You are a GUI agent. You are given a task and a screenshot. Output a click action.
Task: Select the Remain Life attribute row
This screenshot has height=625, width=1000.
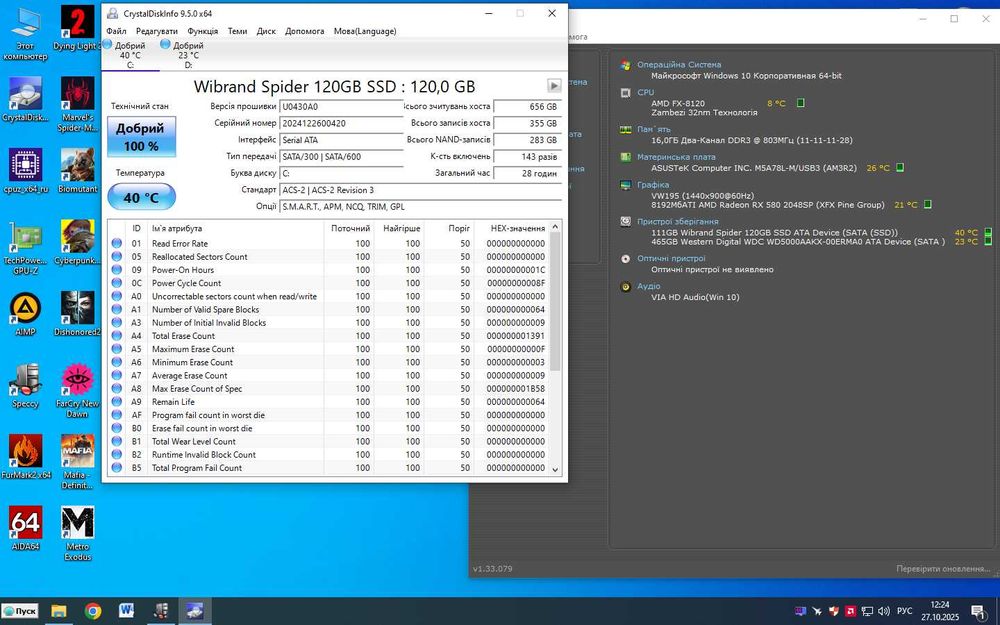329,402
